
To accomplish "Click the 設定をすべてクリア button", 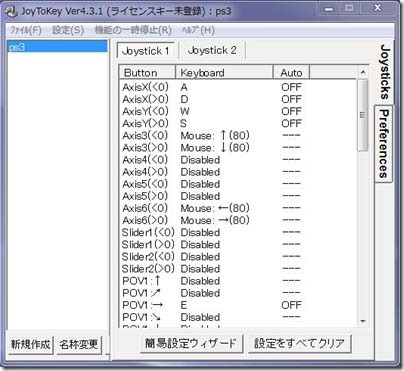I will click(x=299, y=343).
